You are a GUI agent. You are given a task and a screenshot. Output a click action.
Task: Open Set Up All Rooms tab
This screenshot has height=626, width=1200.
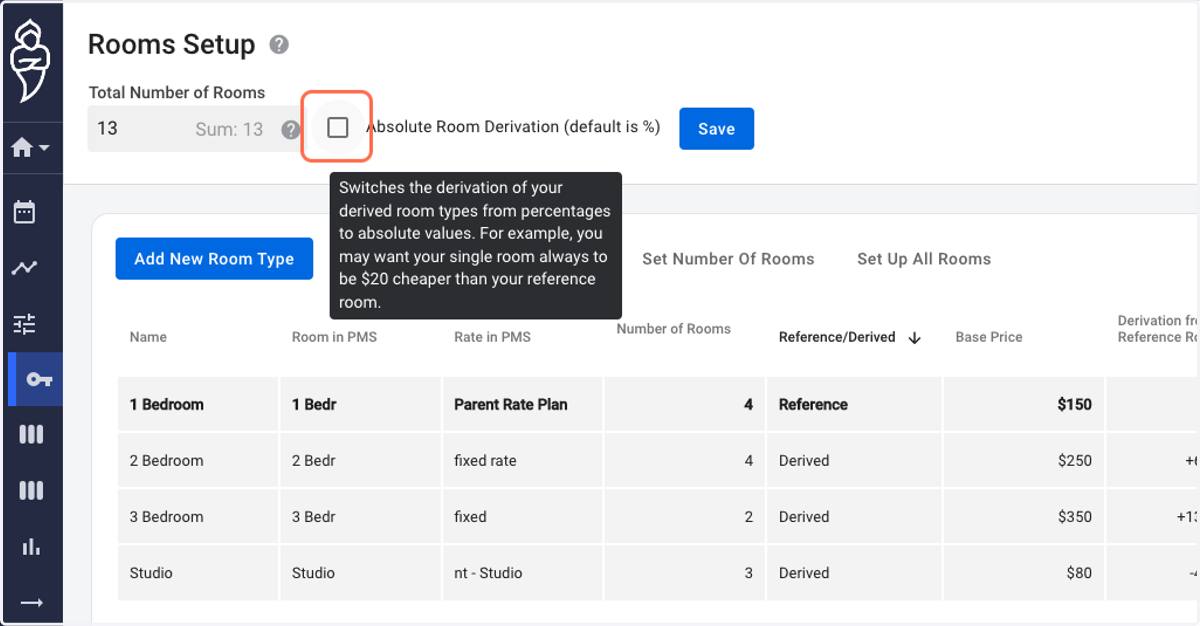click(924, 259)
